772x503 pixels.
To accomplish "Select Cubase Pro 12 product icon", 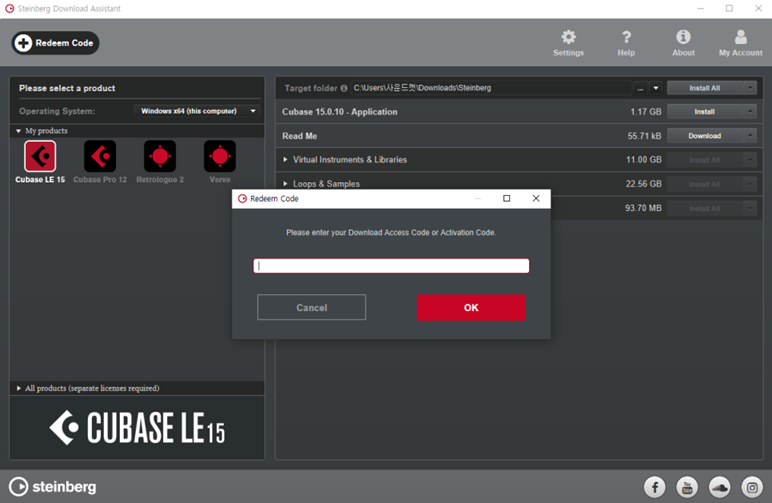I will tap(100, 157).
